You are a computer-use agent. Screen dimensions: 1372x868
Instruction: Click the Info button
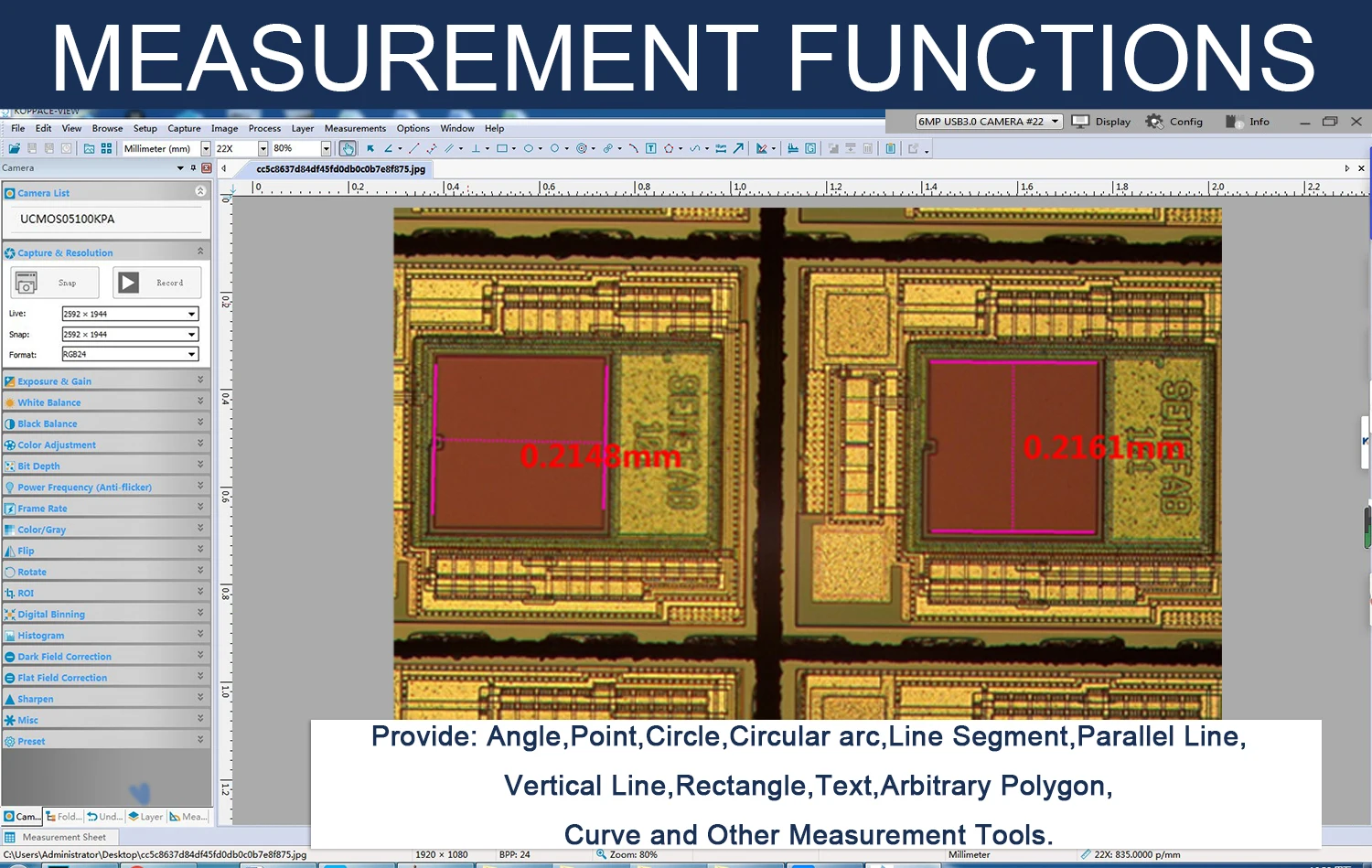1248,122
